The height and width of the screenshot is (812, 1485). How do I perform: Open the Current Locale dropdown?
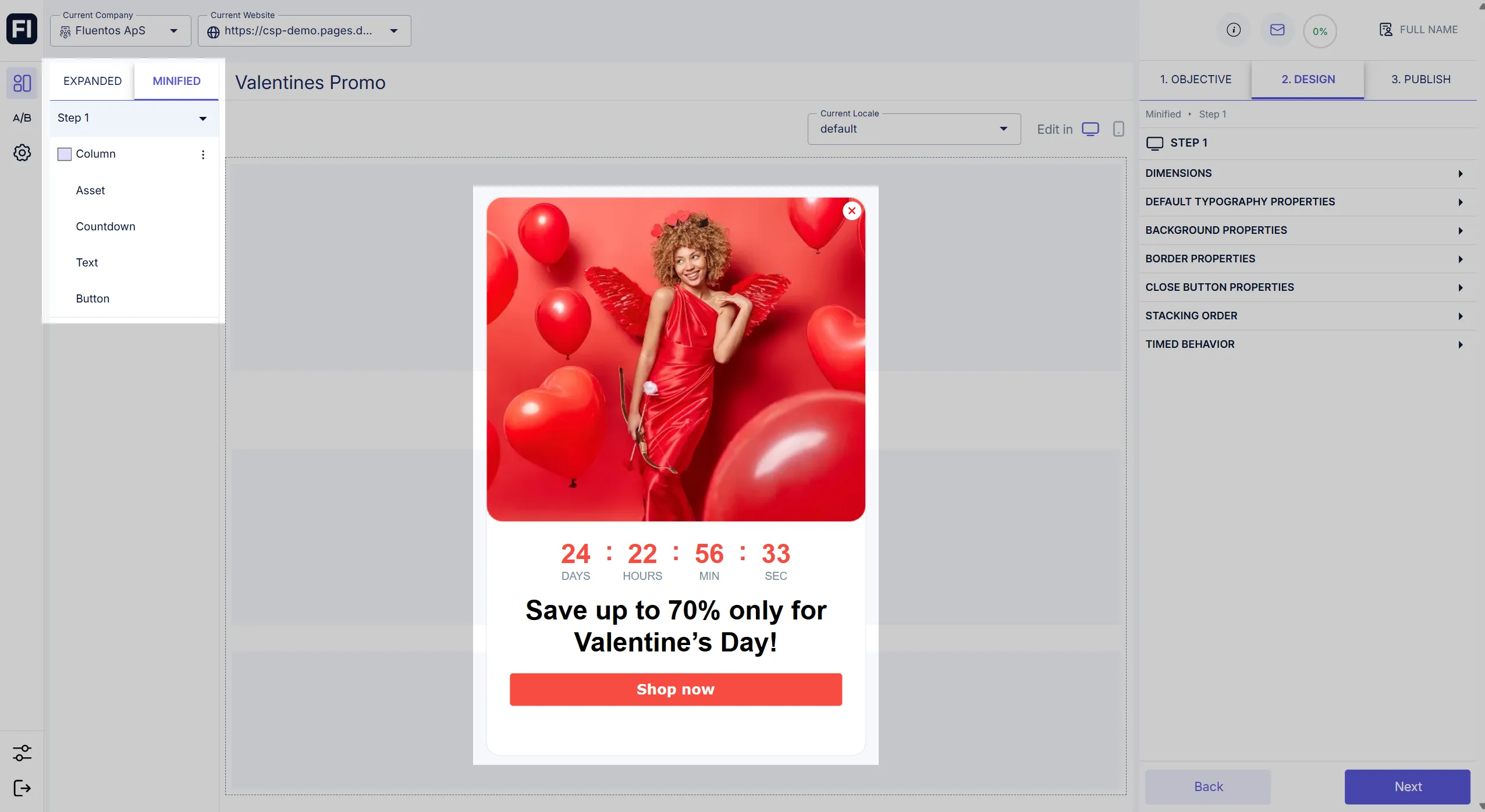click(914, 129)
